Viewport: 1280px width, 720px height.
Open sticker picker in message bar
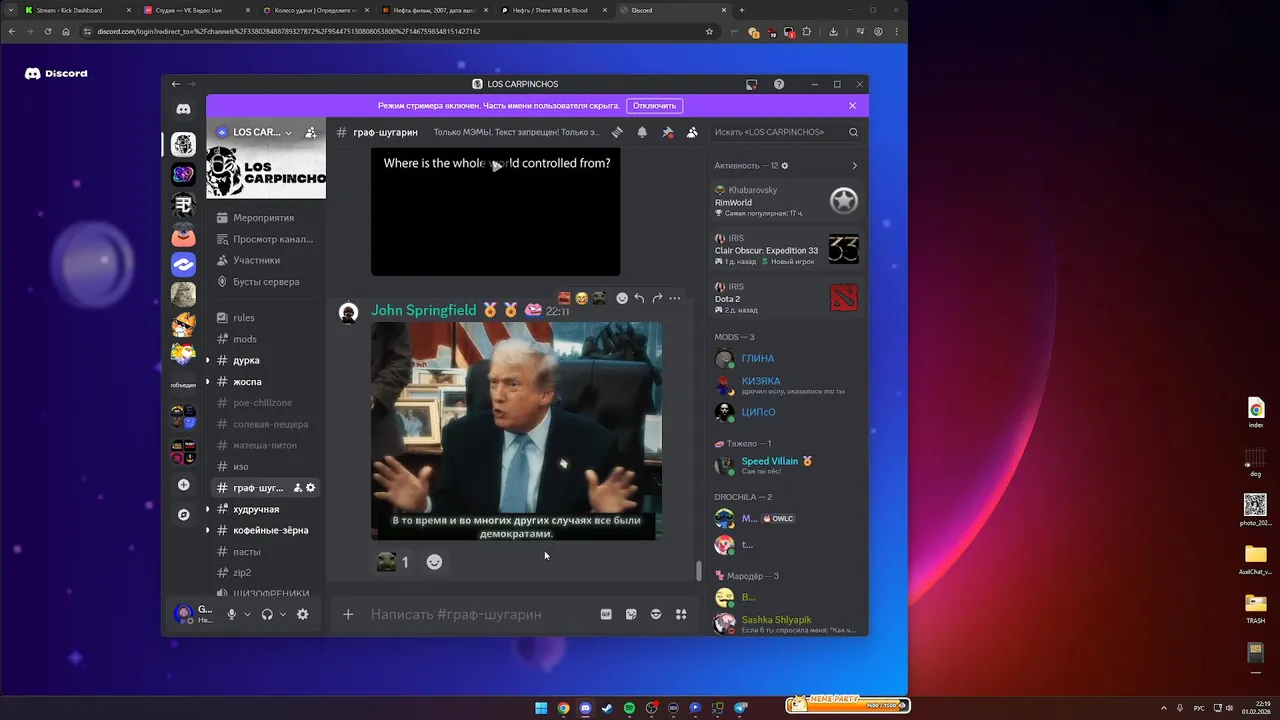[631, 614]
